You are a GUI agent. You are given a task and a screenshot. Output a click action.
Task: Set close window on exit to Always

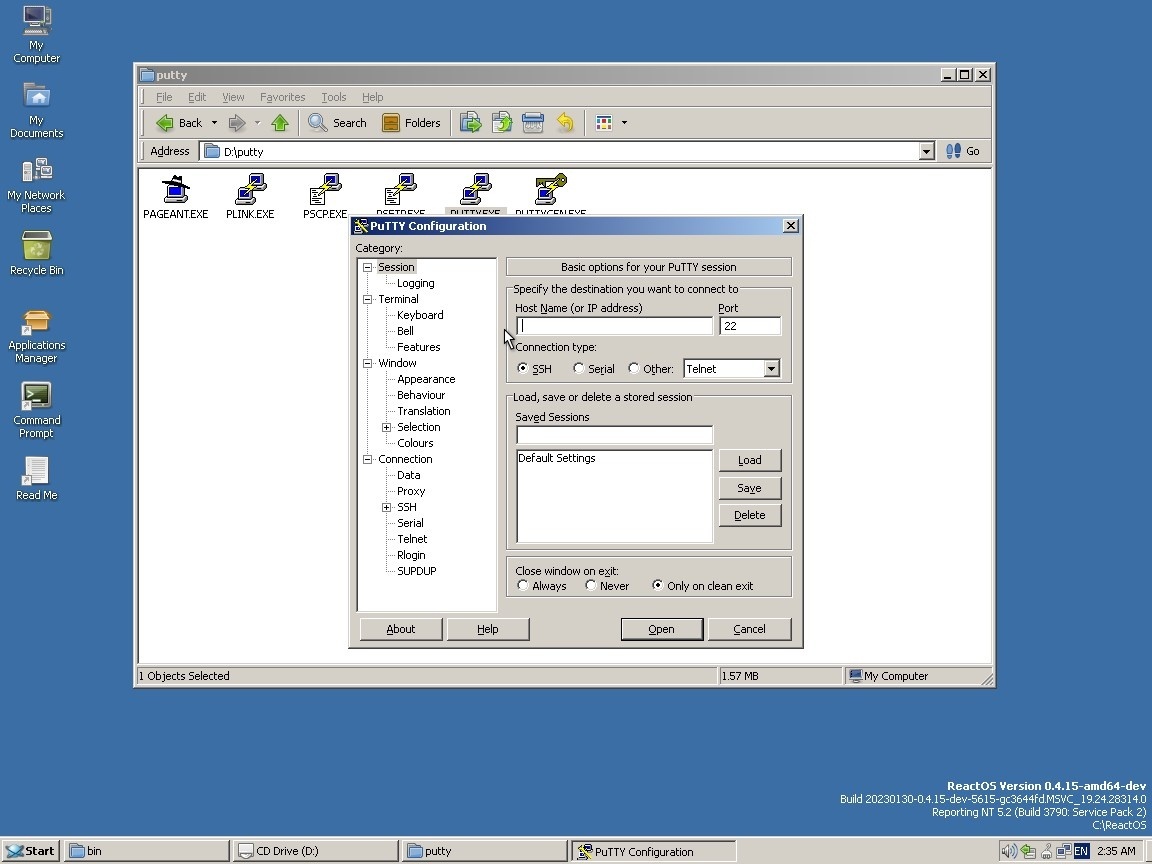click(x=522, y=586)
